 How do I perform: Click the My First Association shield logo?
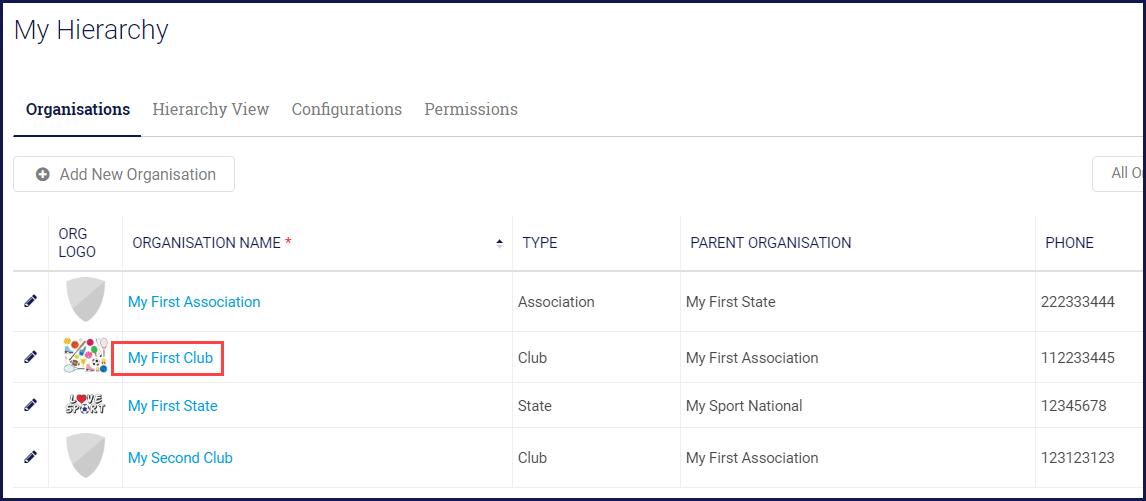click(85, 301)
